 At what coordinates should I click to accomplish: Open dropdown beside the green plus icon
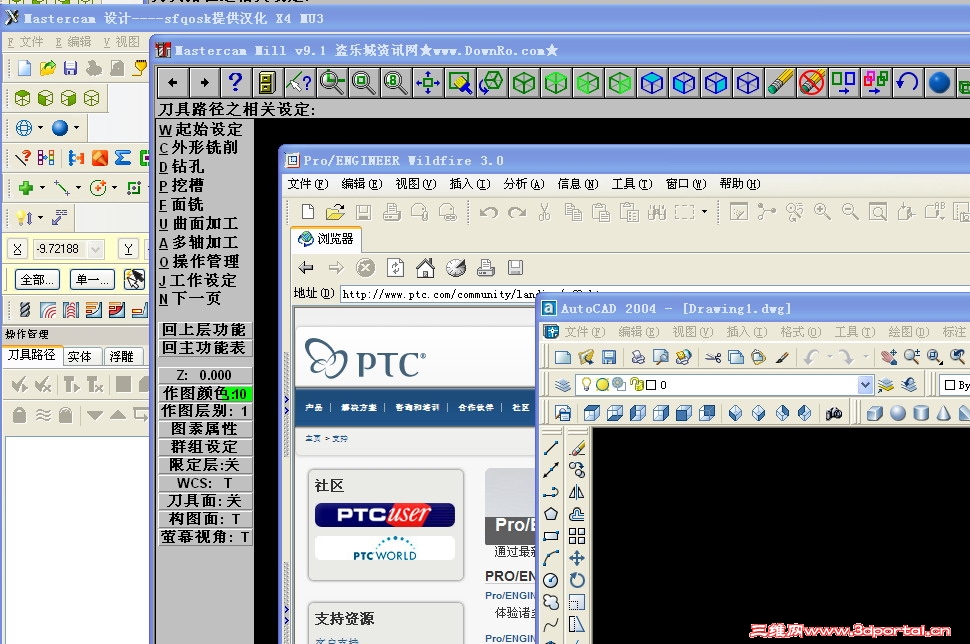42,187
